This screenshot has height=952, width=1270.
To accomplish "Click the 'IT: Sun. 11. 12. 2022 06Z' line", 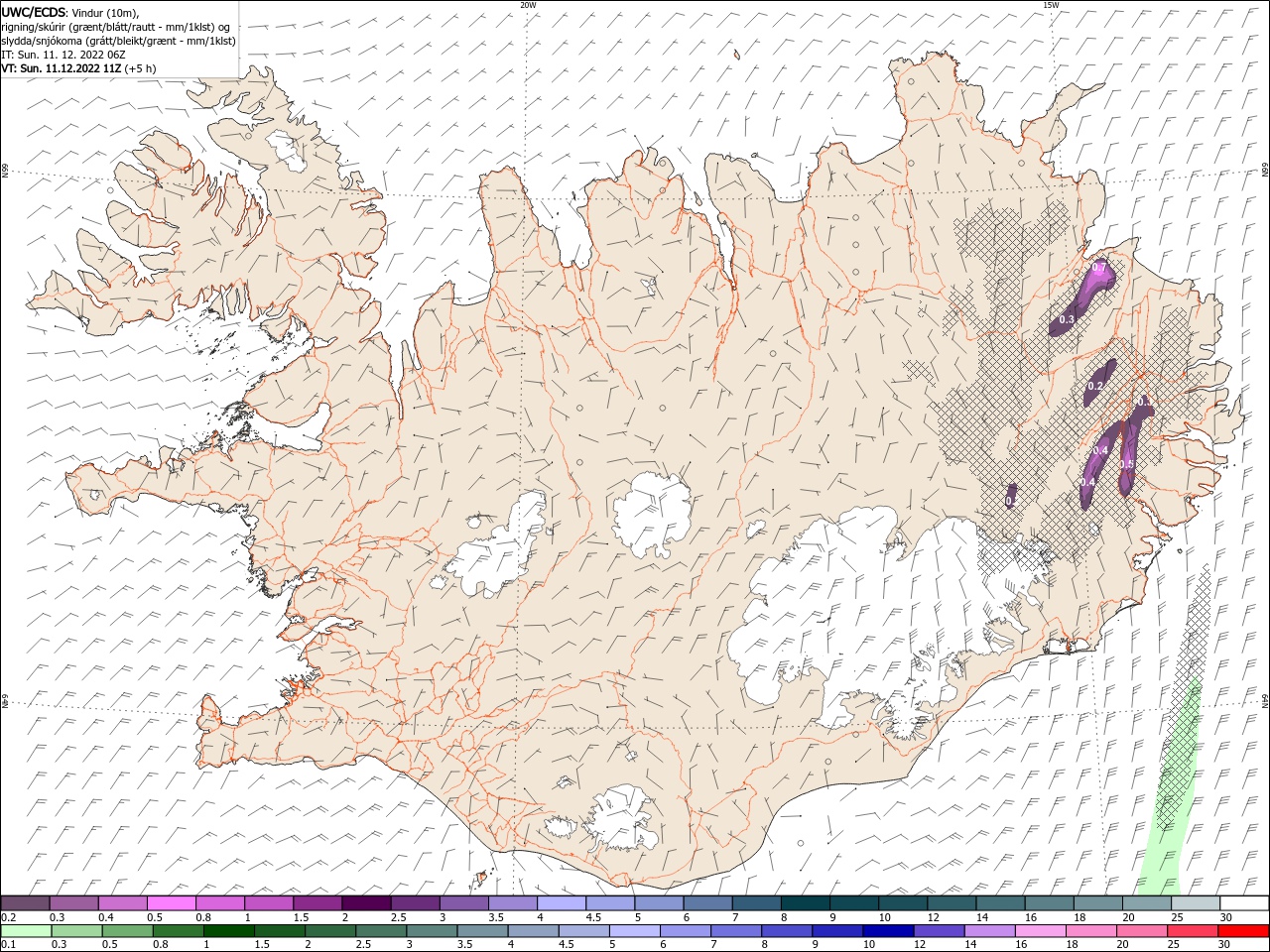I will (62, 55).
